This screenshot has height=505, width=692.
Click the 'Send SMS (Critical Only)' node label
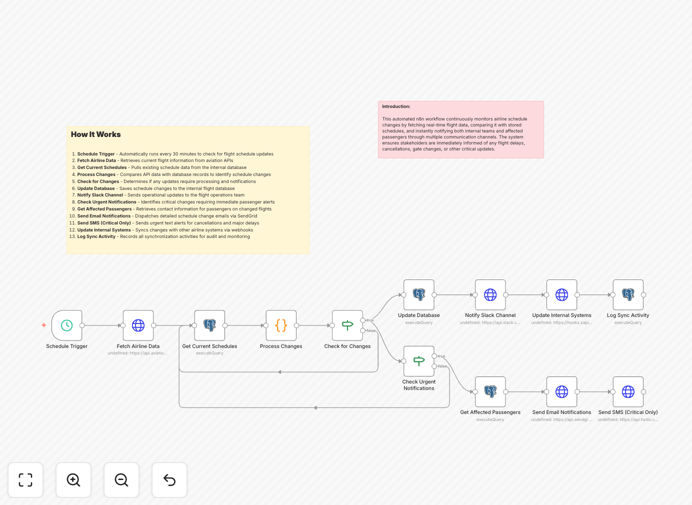(x=628, y=412)
